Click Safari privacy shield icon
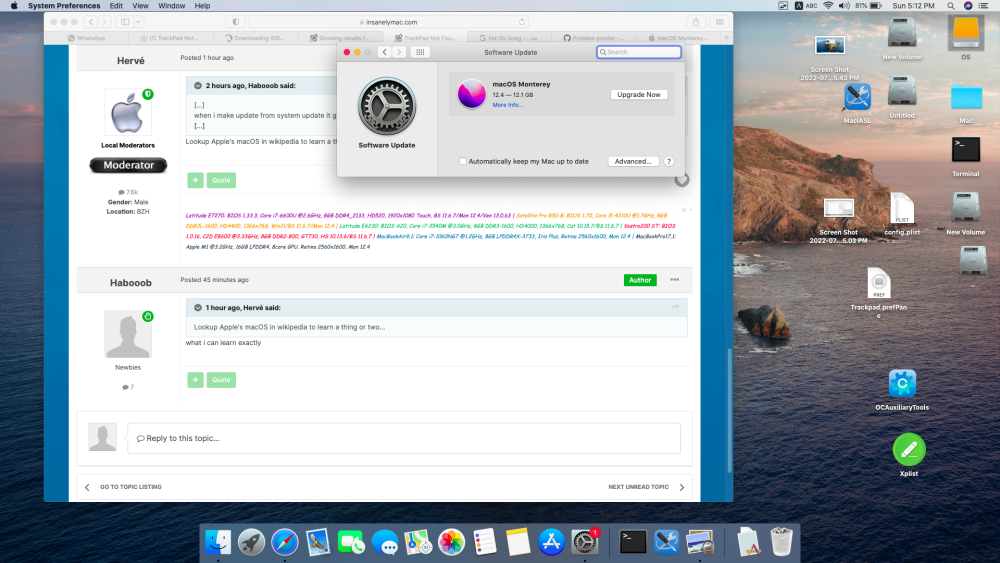Screen dimensions: 1000x563 pos(235,22)
